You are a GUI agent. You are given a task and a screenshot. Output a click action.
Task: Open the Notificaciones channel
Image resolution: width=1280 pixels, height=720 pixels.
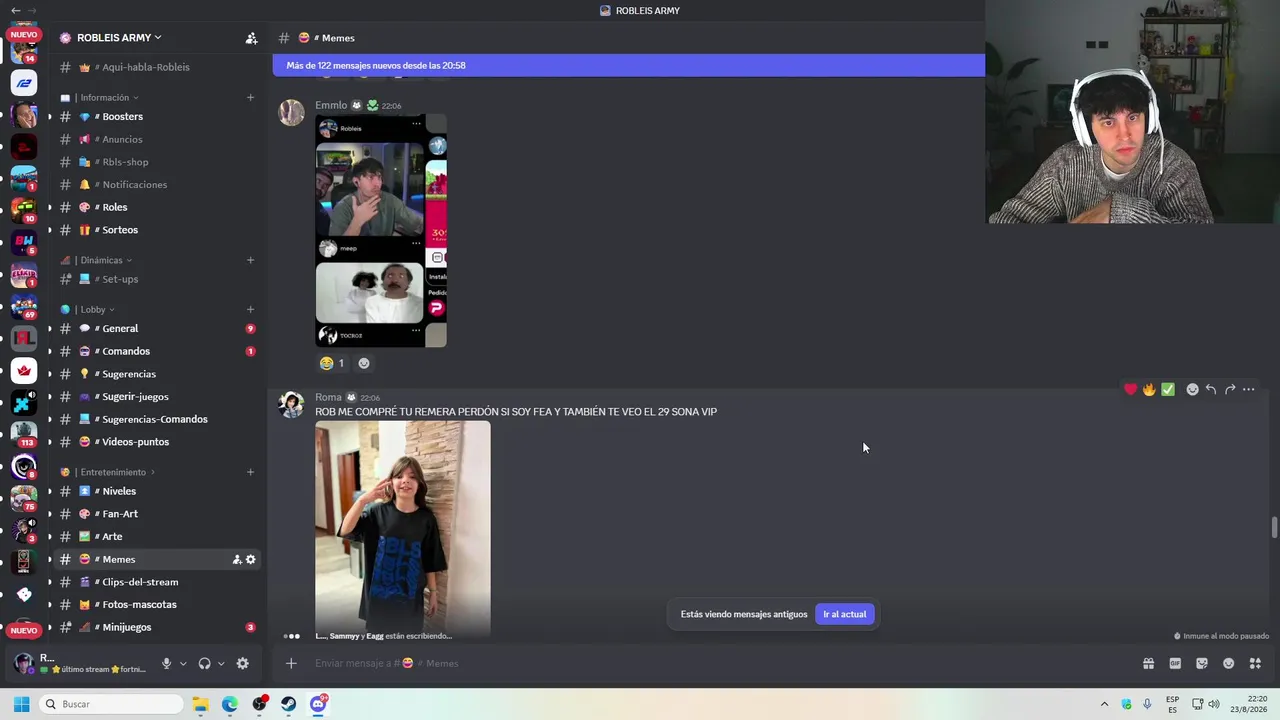tap(155, 184)
